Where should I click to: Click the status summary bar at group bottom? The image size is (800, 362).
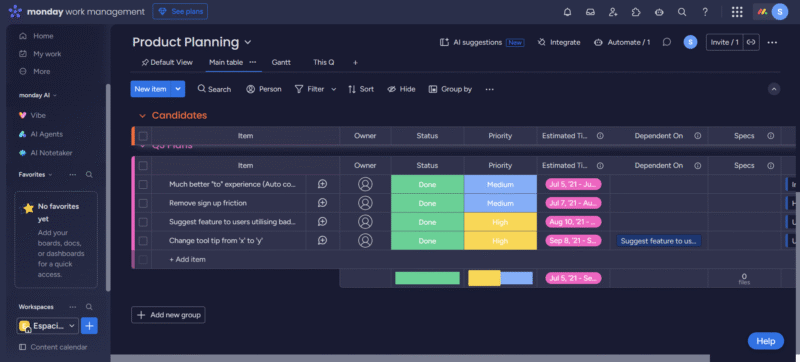[x=428, y=278]
